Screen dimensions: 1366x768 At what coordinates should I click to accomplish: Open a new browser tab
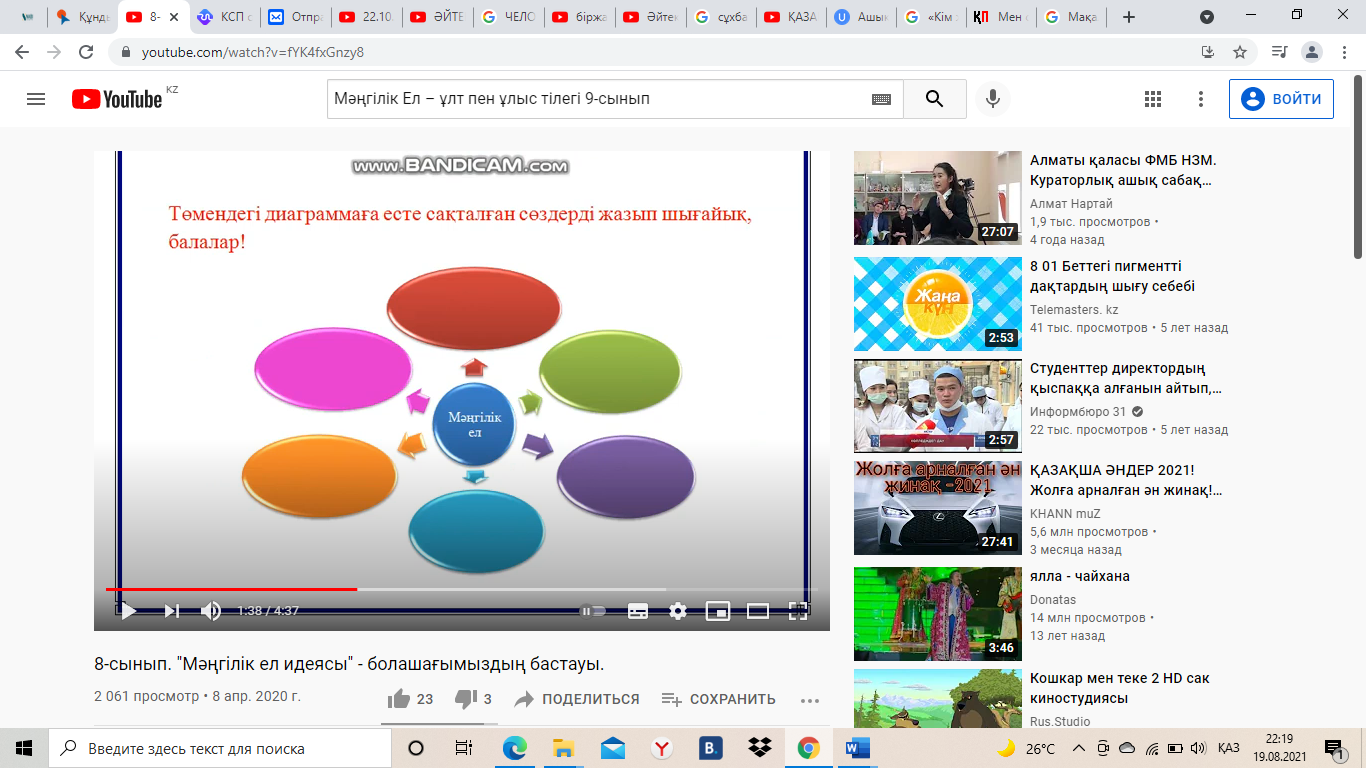point(1129,17)
